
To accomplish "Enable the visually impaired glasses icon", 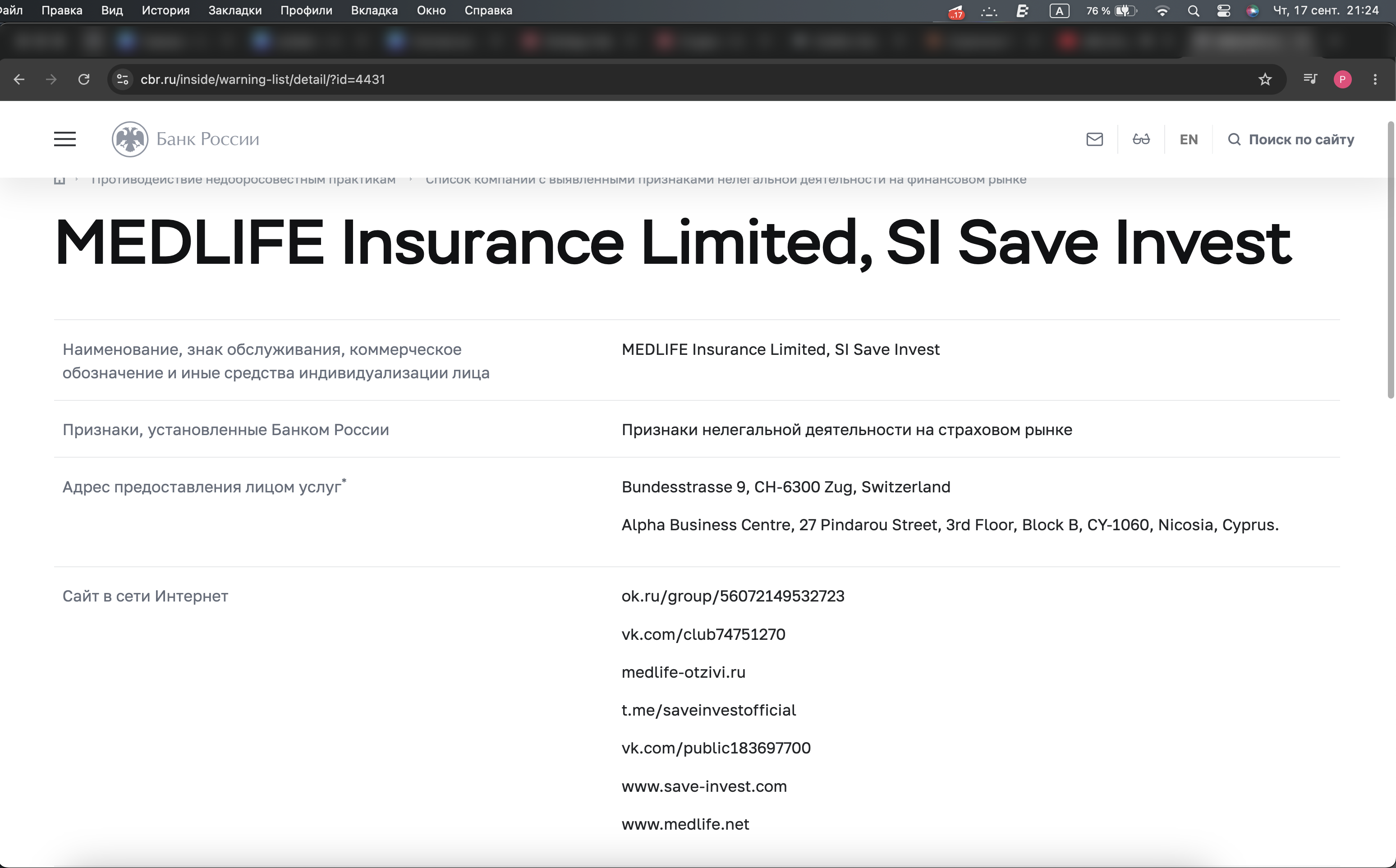I will coord(1141,139).
